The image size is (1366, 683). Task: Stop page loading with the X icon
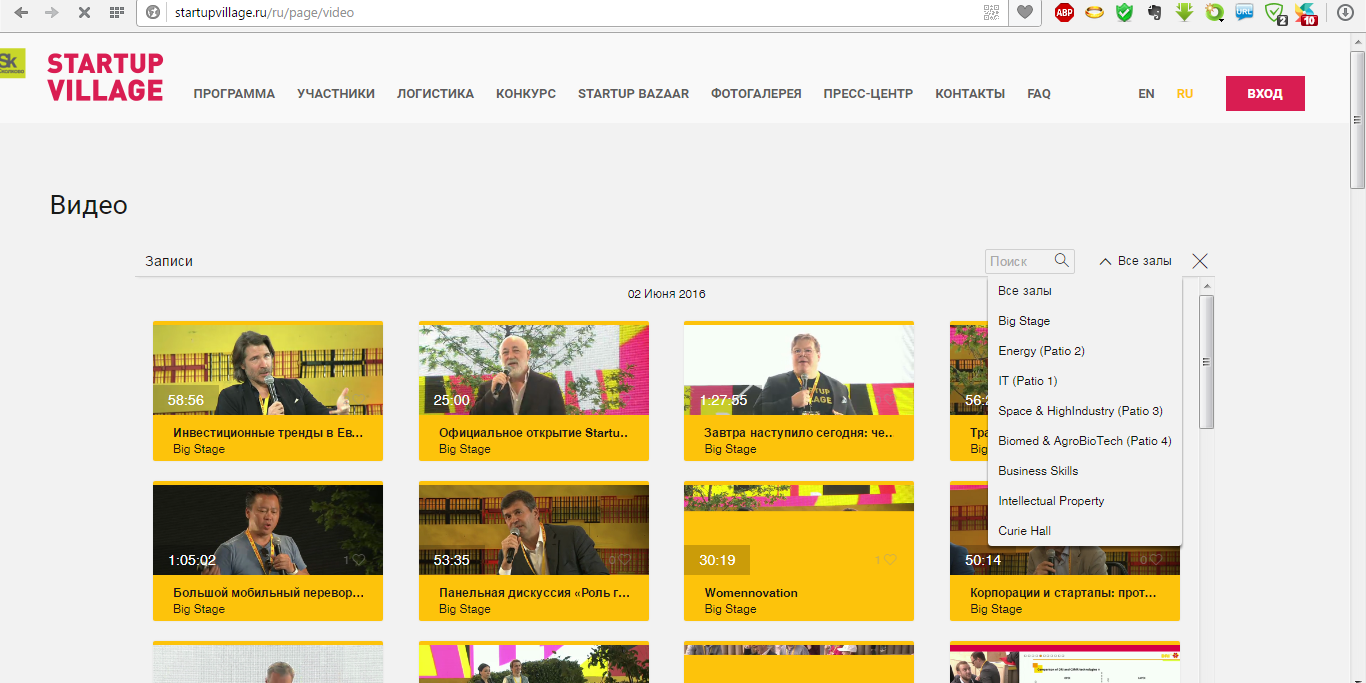84,13
